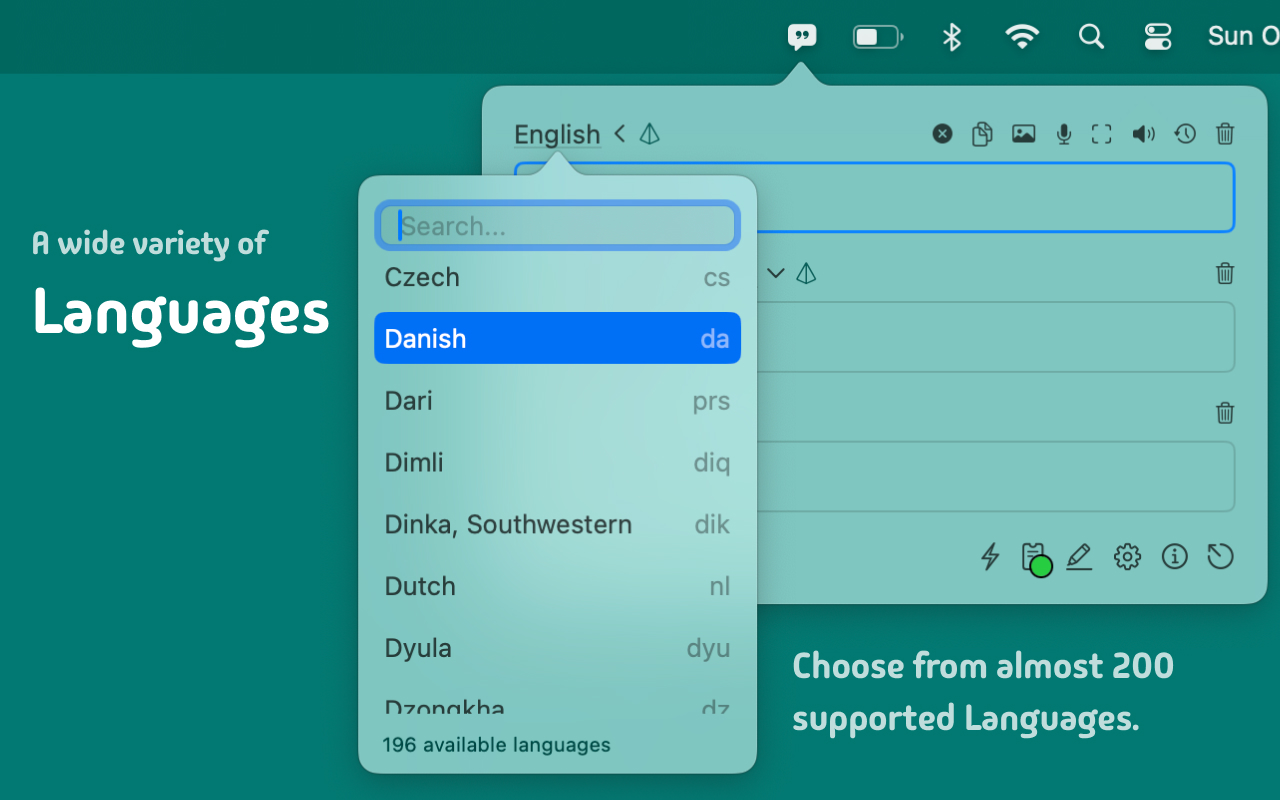Click the reset circular arrow icon
The image size is (1280, 800).
tap(1220, 556)
